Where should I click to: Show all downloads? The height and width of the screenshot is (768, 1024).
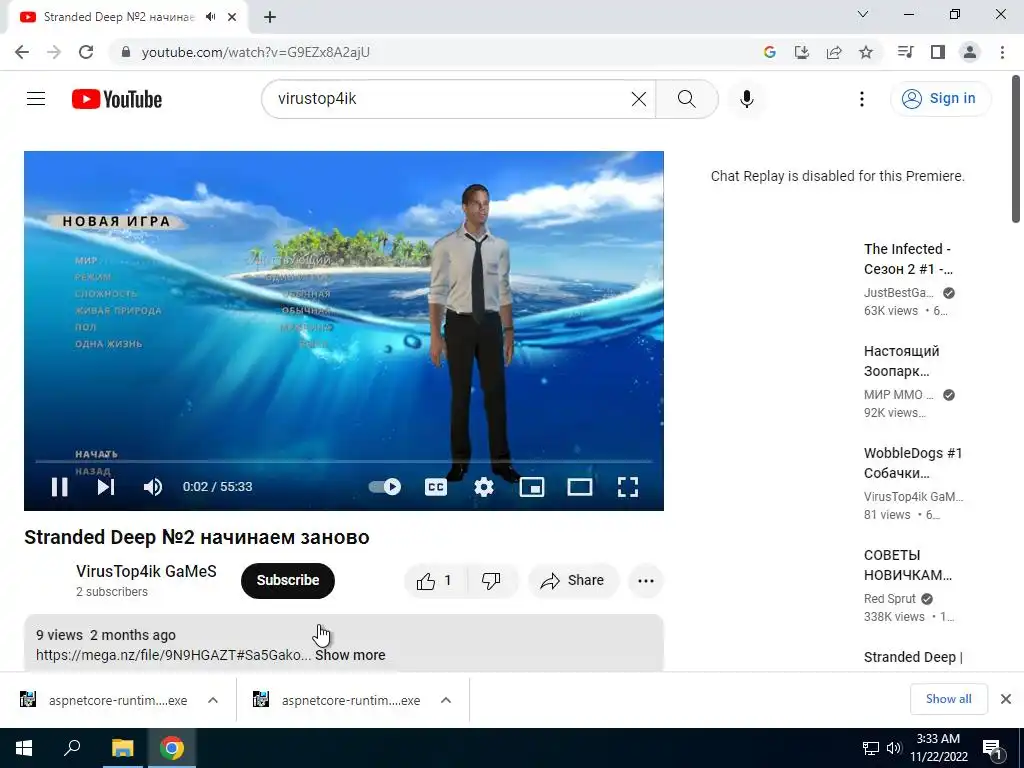pos(948,699)
